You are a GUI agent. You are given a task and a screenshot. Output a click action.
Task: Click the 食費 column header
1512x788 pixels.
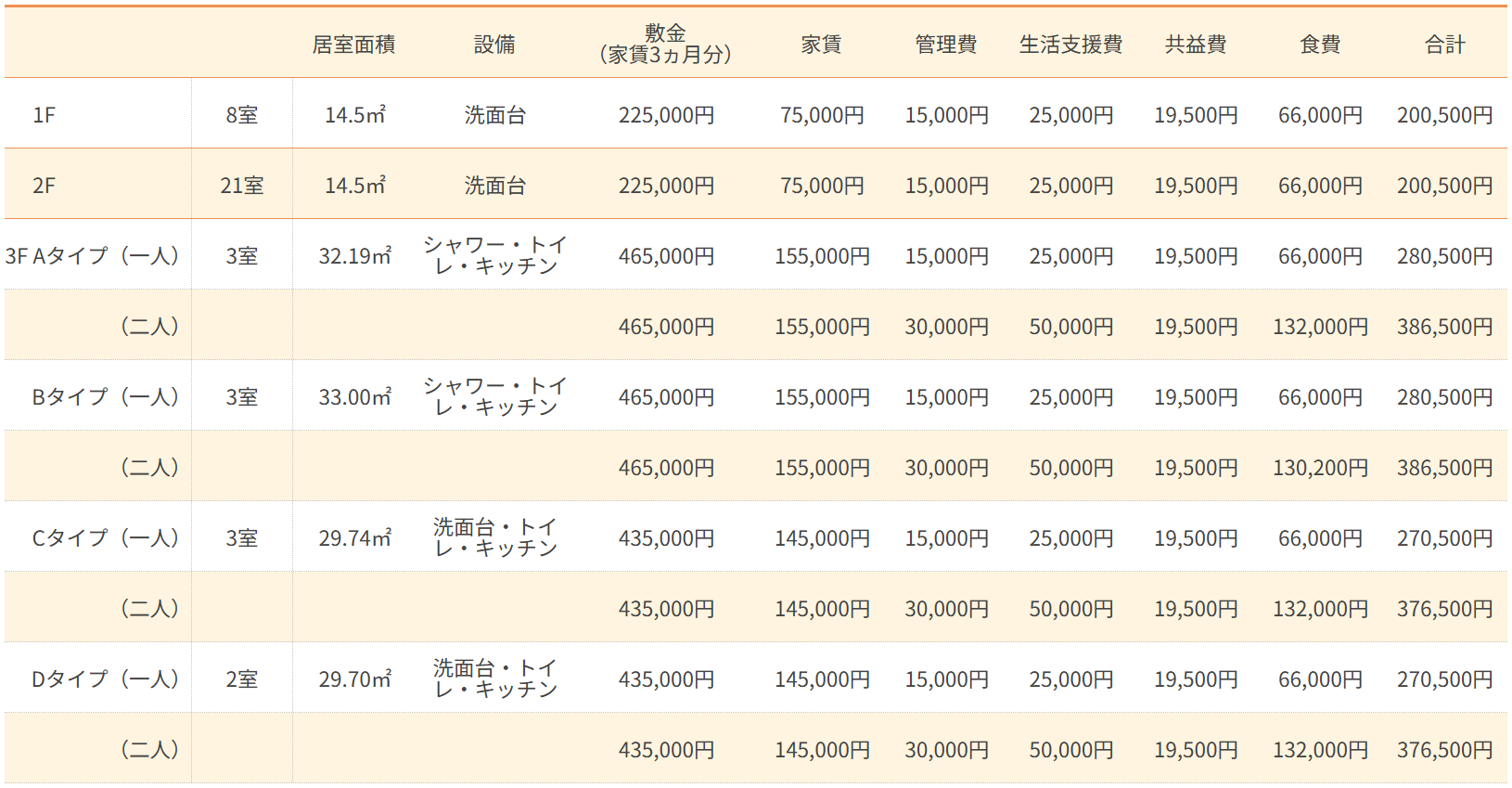pos(1320,45)
